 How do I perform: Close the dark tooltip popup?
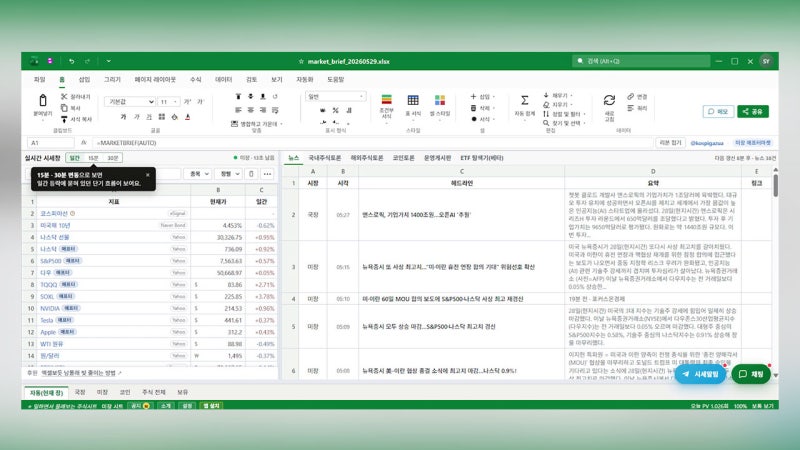click(148, 175)
